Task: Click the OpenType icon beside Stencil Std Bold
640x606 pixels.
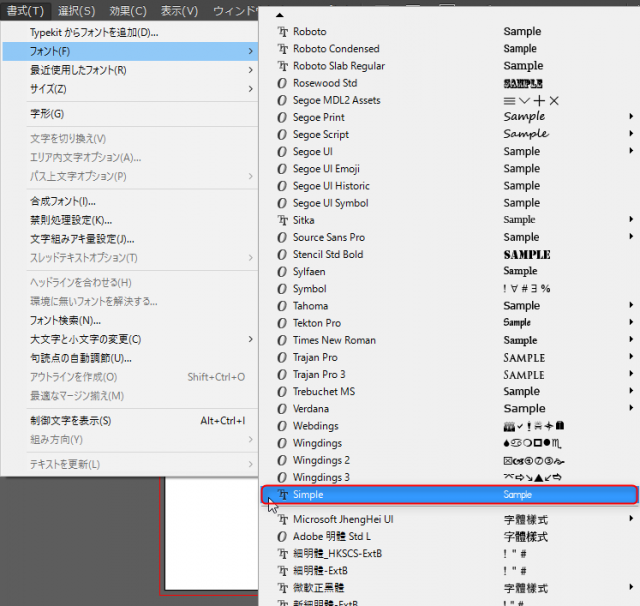Action: [x=282, y=254]
